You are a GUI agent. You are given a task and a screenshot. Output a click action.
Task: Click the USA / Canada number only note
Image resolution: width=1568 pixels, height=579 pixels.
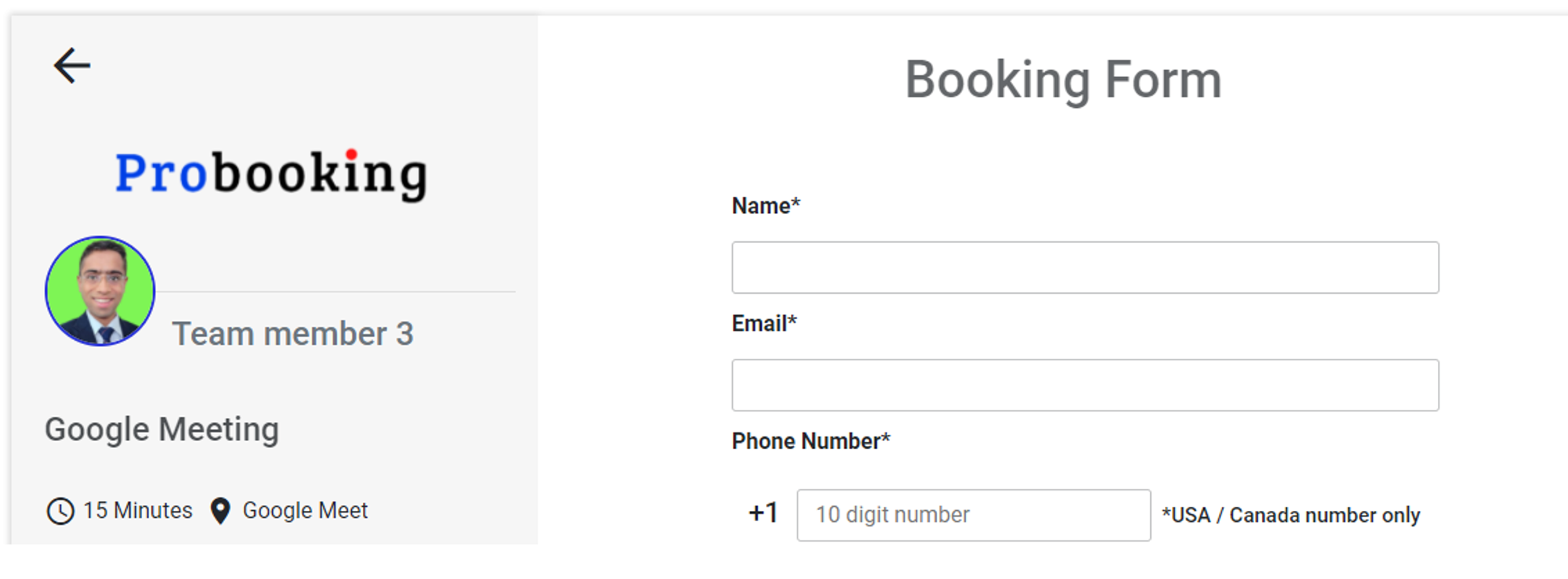click(1291, 515)
